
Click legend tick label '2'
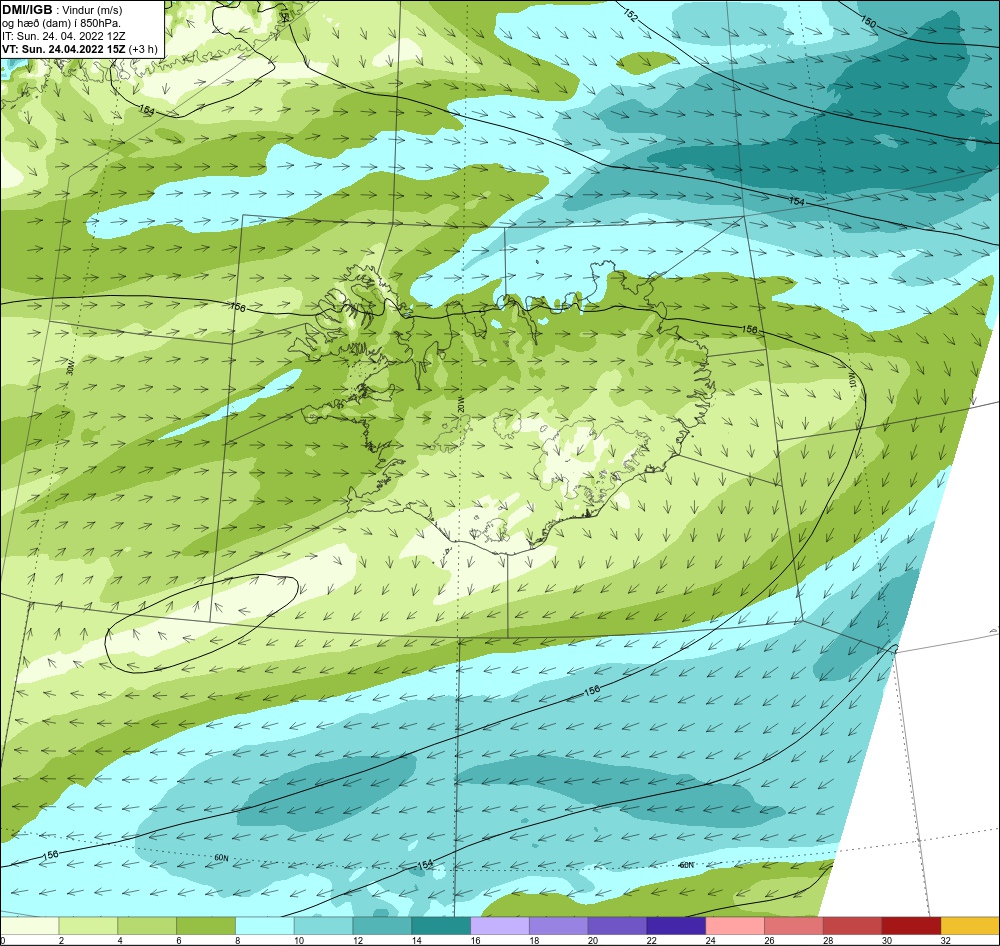click(61, 940)
